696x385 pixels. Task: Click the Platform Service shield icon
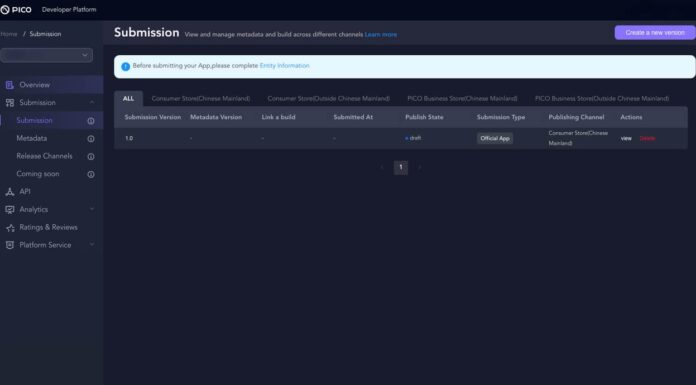pos(9,245)
